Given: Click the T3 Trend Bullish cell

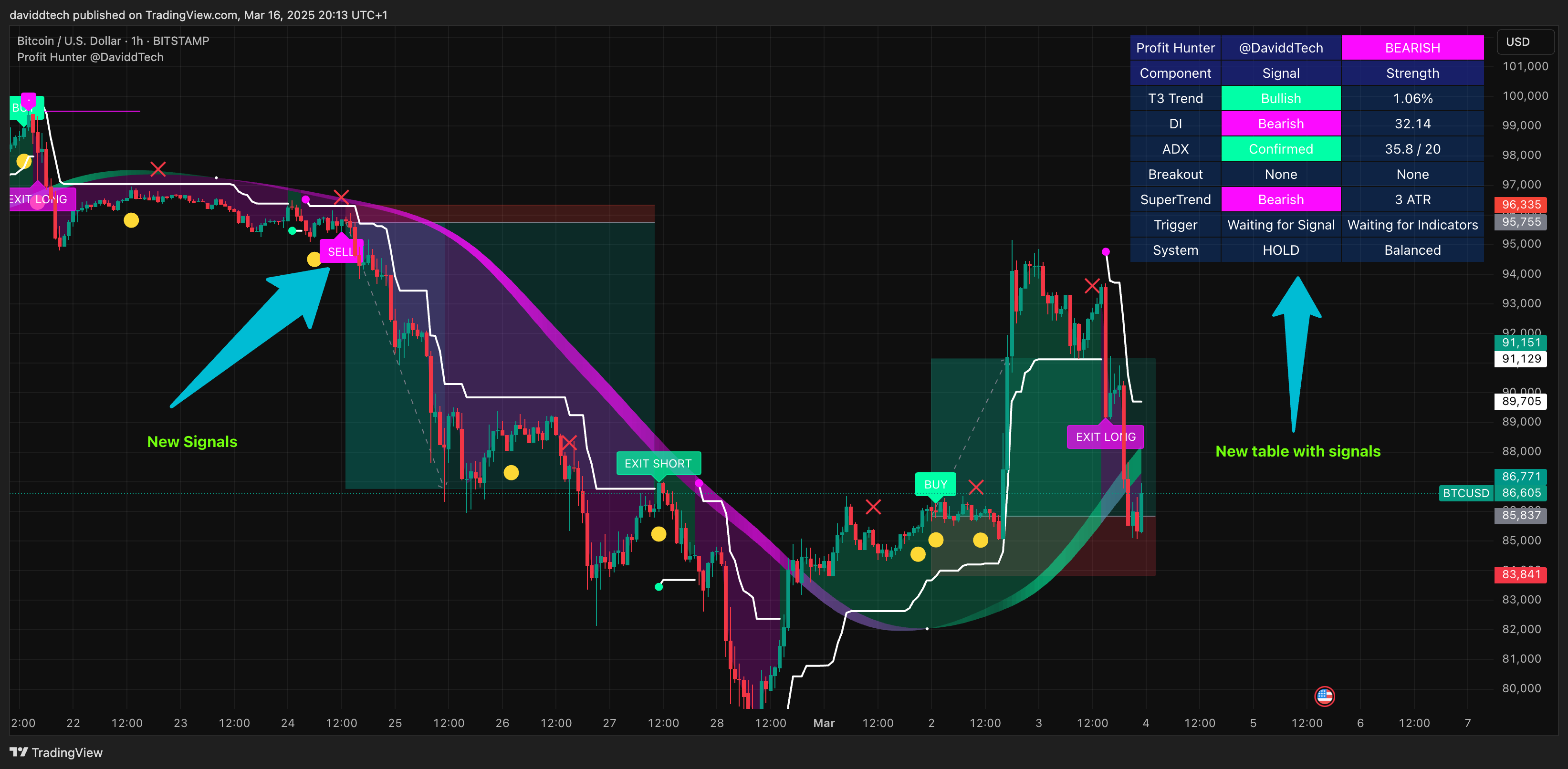Looking at the screenshot, I should coord(1281,99).
